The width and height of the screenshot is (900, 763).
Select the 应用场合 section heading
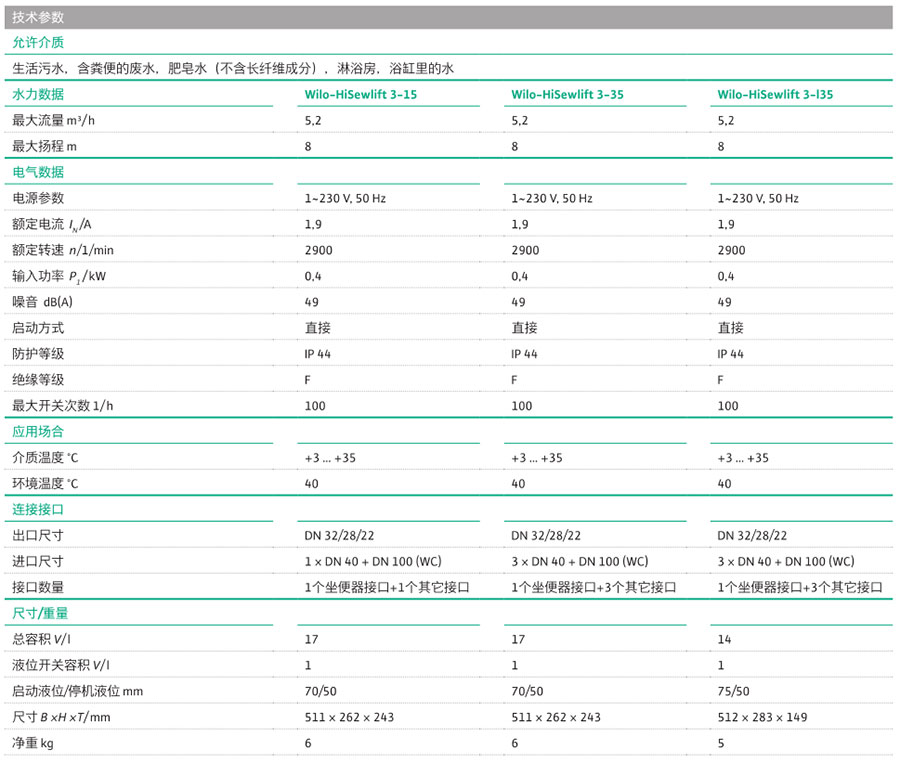[x=38, y=432]
